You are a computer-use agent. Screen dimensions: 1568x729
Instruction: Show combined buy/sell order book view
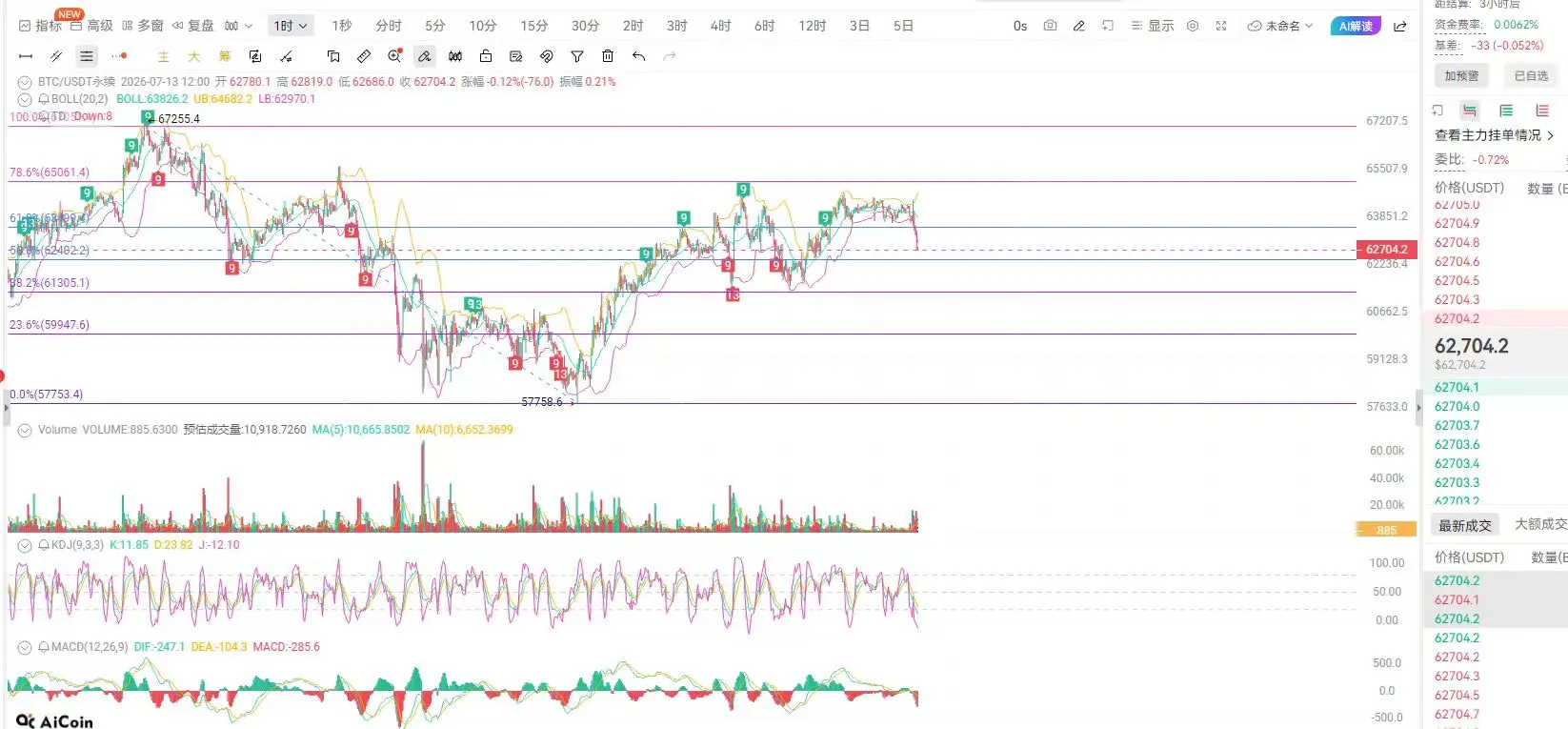tap(1470, 111)
